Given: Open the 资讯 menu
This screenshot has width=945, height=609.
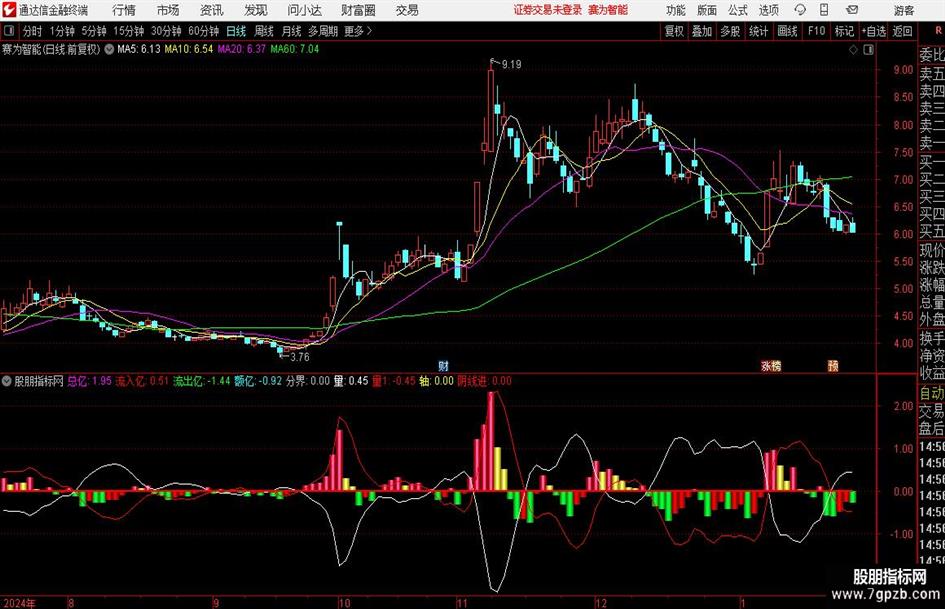Looking at the screenshot, I should tap(212, 10).
